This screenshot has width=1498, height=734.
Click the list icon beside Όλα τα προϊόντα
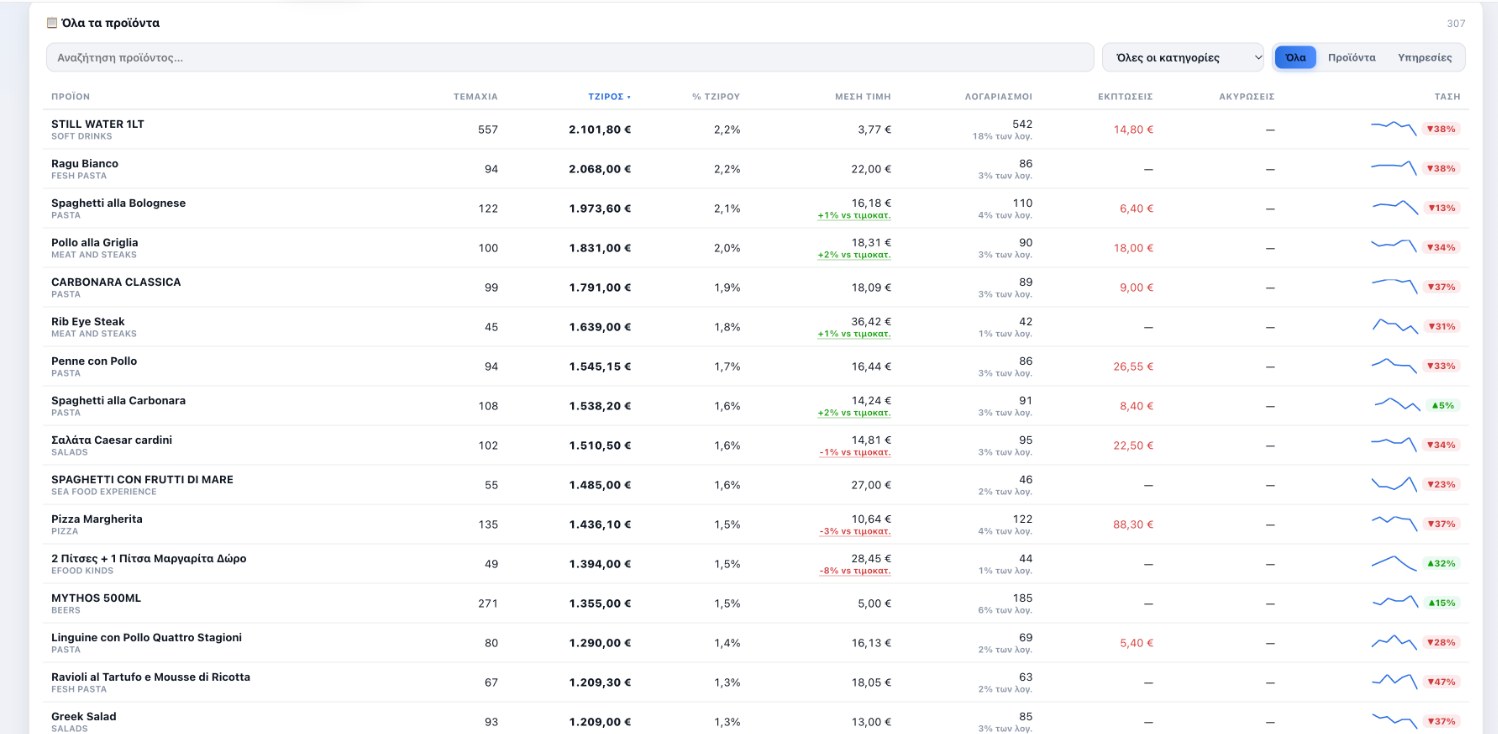point(52,23)
